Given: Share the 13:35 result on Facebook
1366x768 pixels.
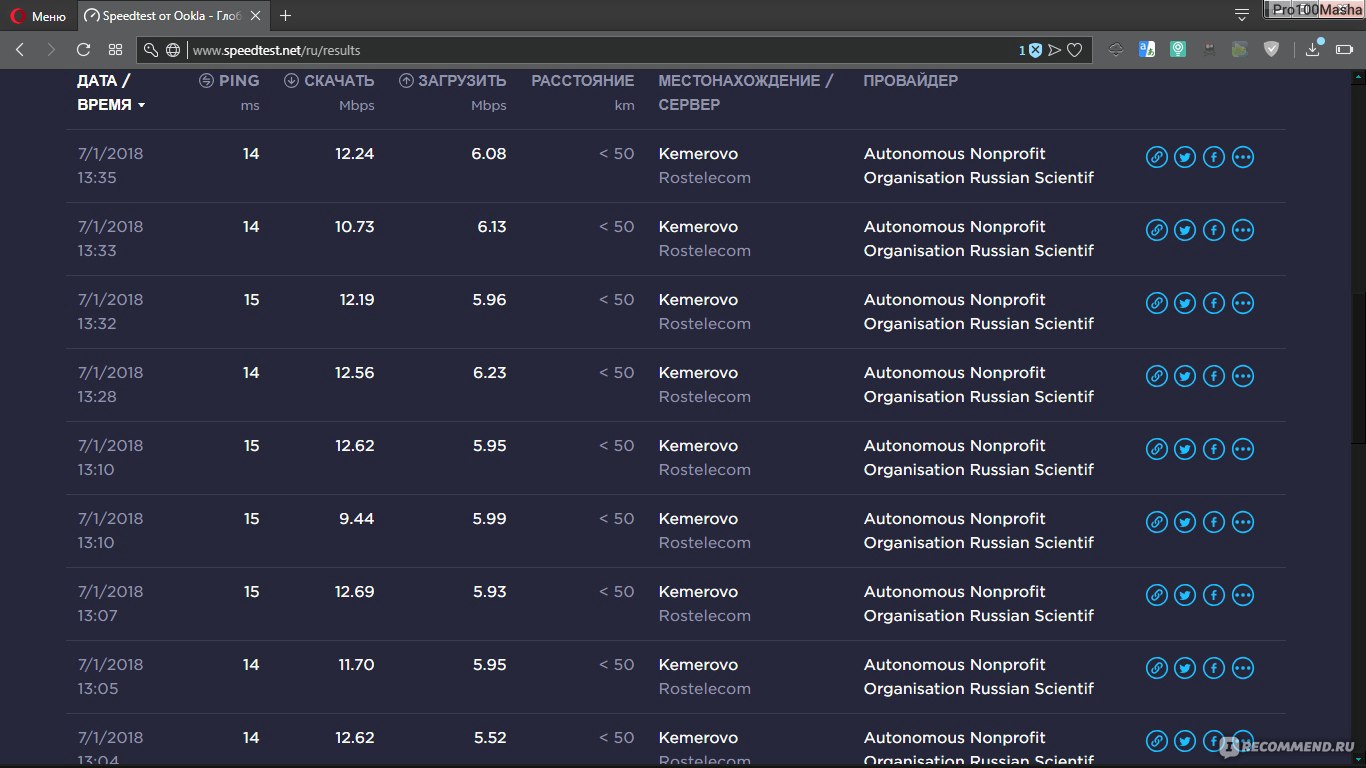Looking at the screenshot, I should click(x=1214, y=157).
